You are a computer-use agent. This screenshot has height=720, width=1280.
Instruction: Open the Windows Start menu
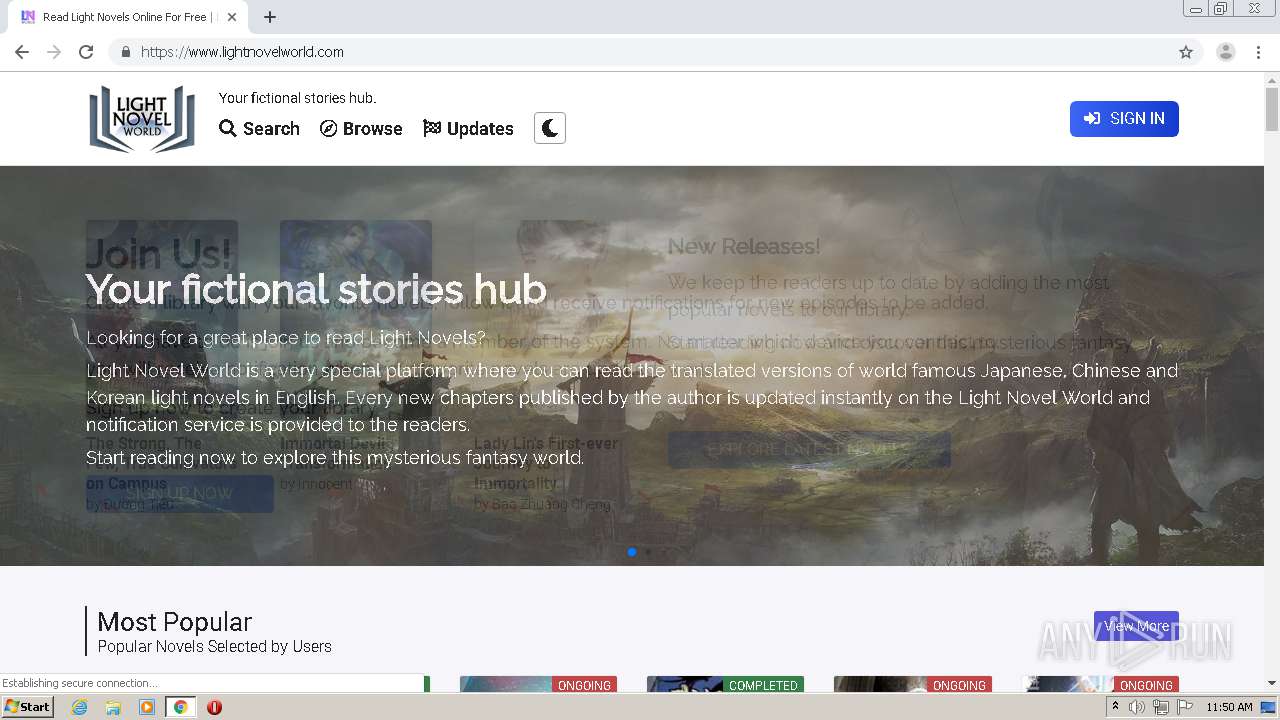27,707
